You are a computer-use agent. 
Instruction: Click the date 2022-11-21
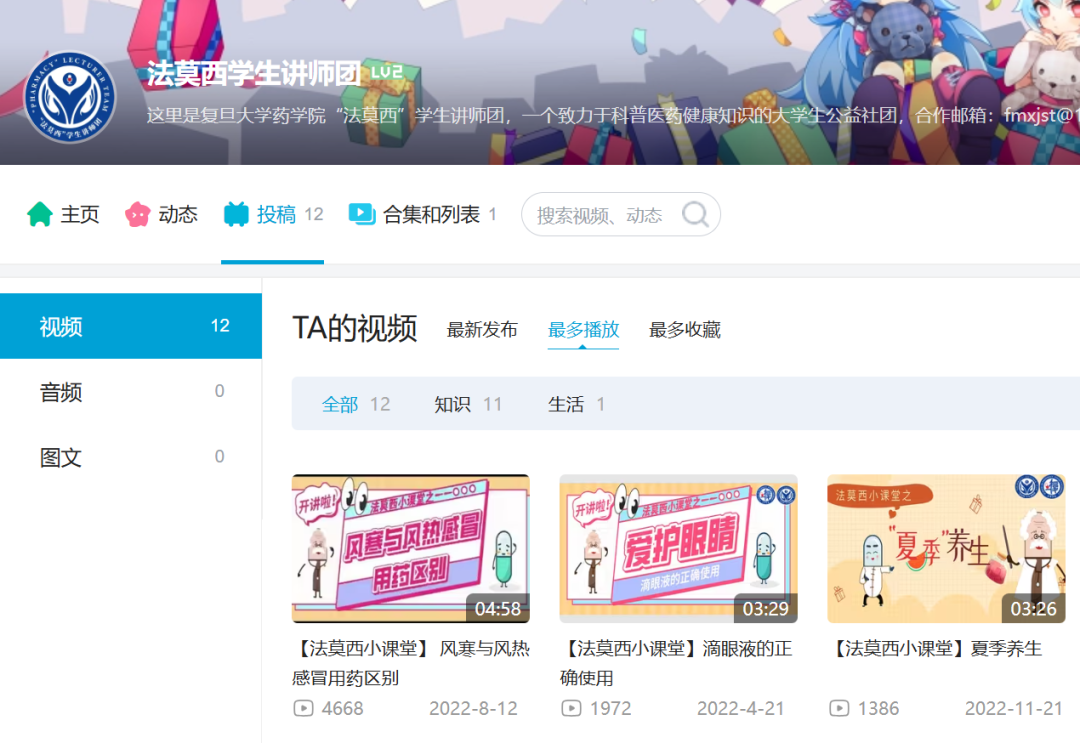[1014, 709]
